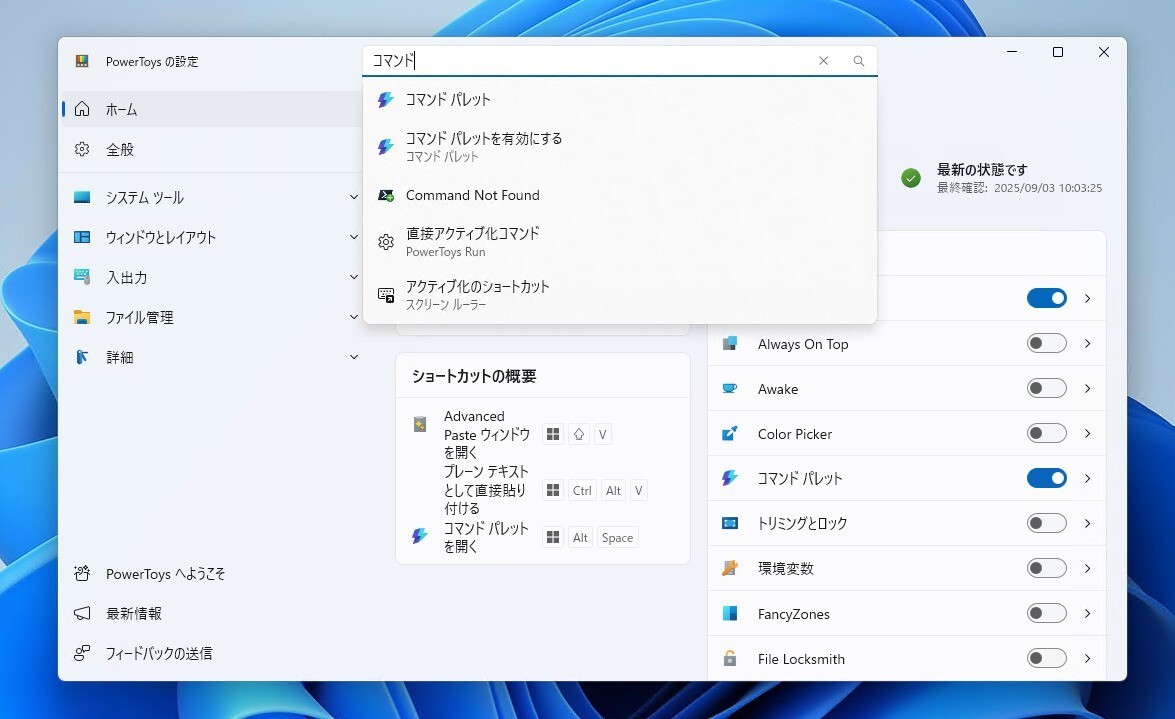Expand the 入出力 section chevron
The width and height of the screenshot is (1175, 719).
point(354,277)
